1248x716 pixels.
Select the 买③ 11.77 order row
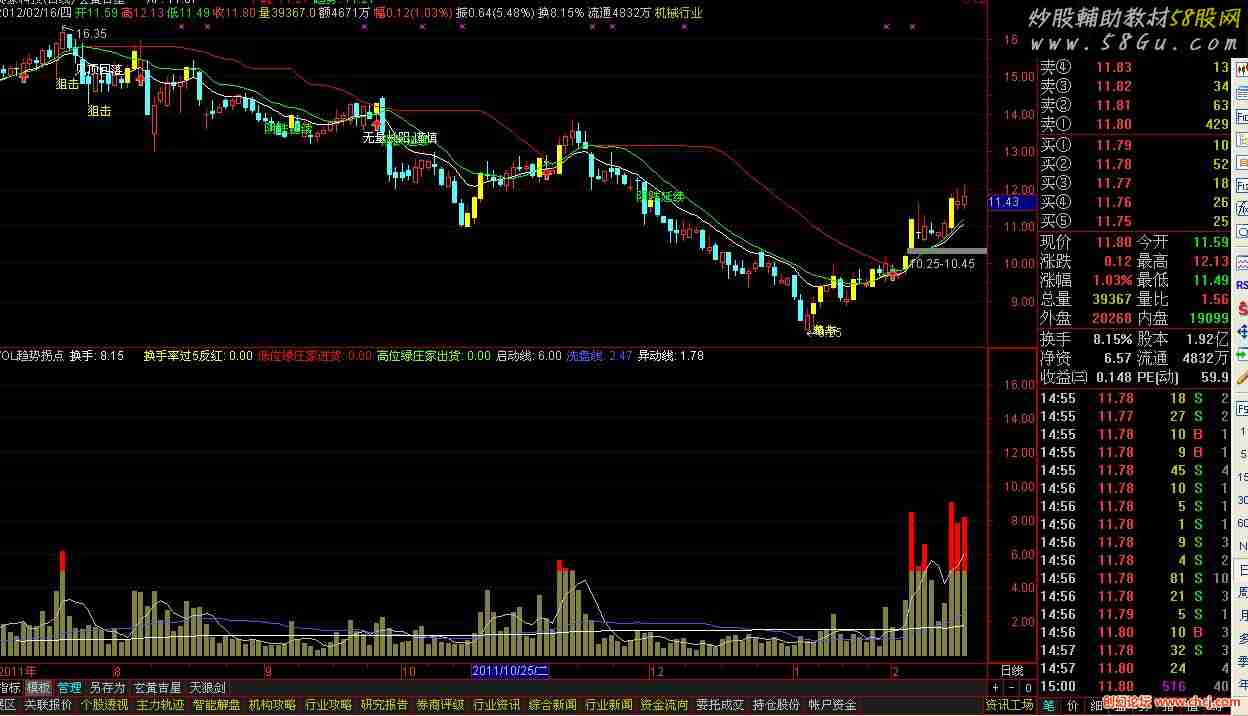click(1135, 183)
